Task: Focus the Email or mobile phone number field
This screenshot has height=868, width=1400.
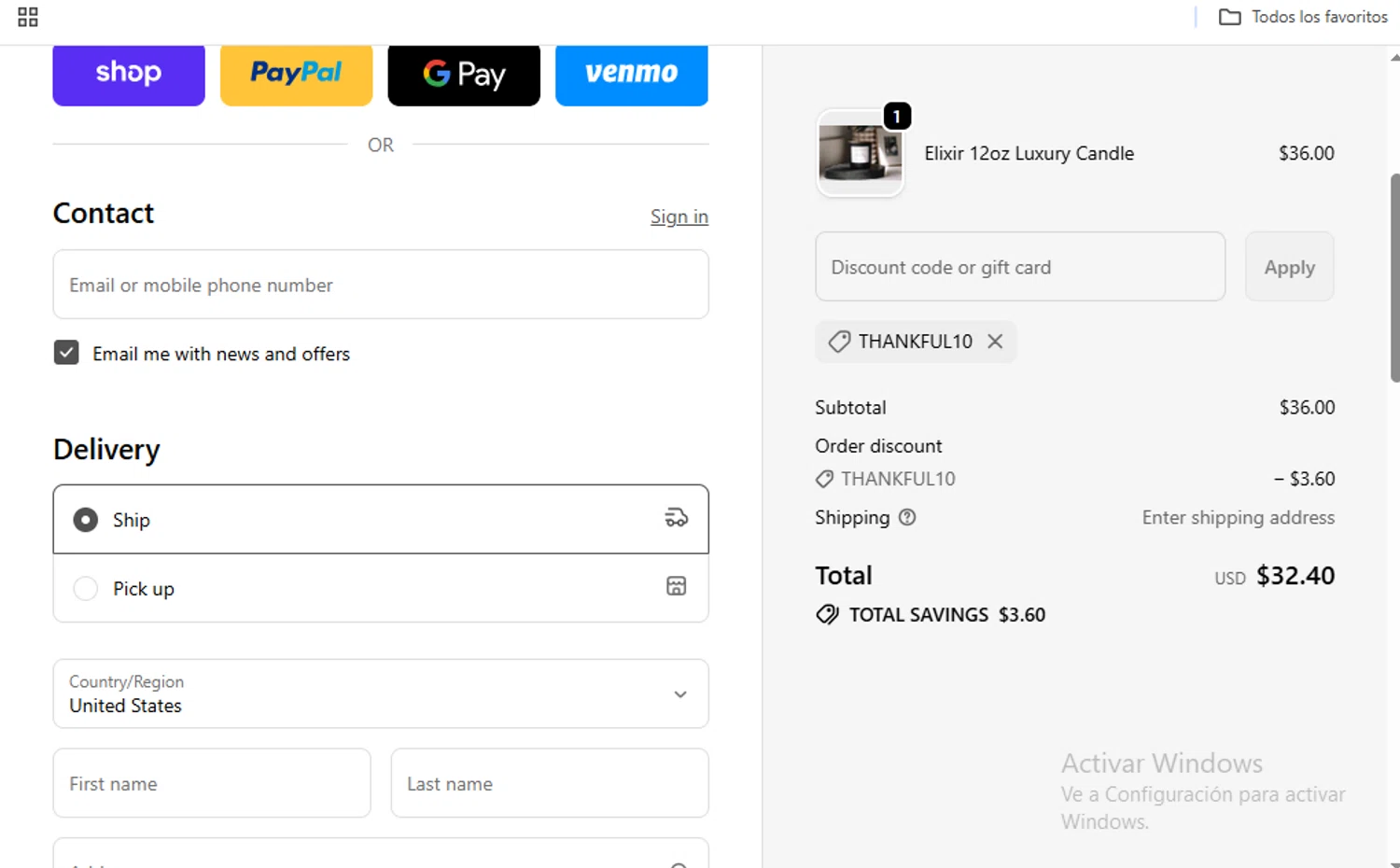Action: tap(381, 285)
